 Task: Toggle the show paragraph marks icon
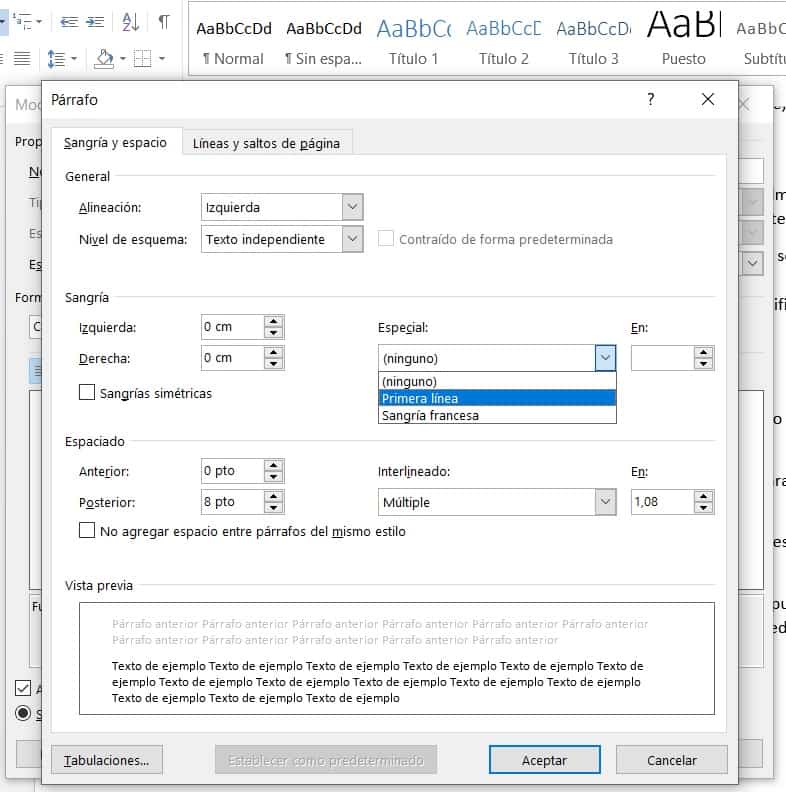click(x=164, y=21)
